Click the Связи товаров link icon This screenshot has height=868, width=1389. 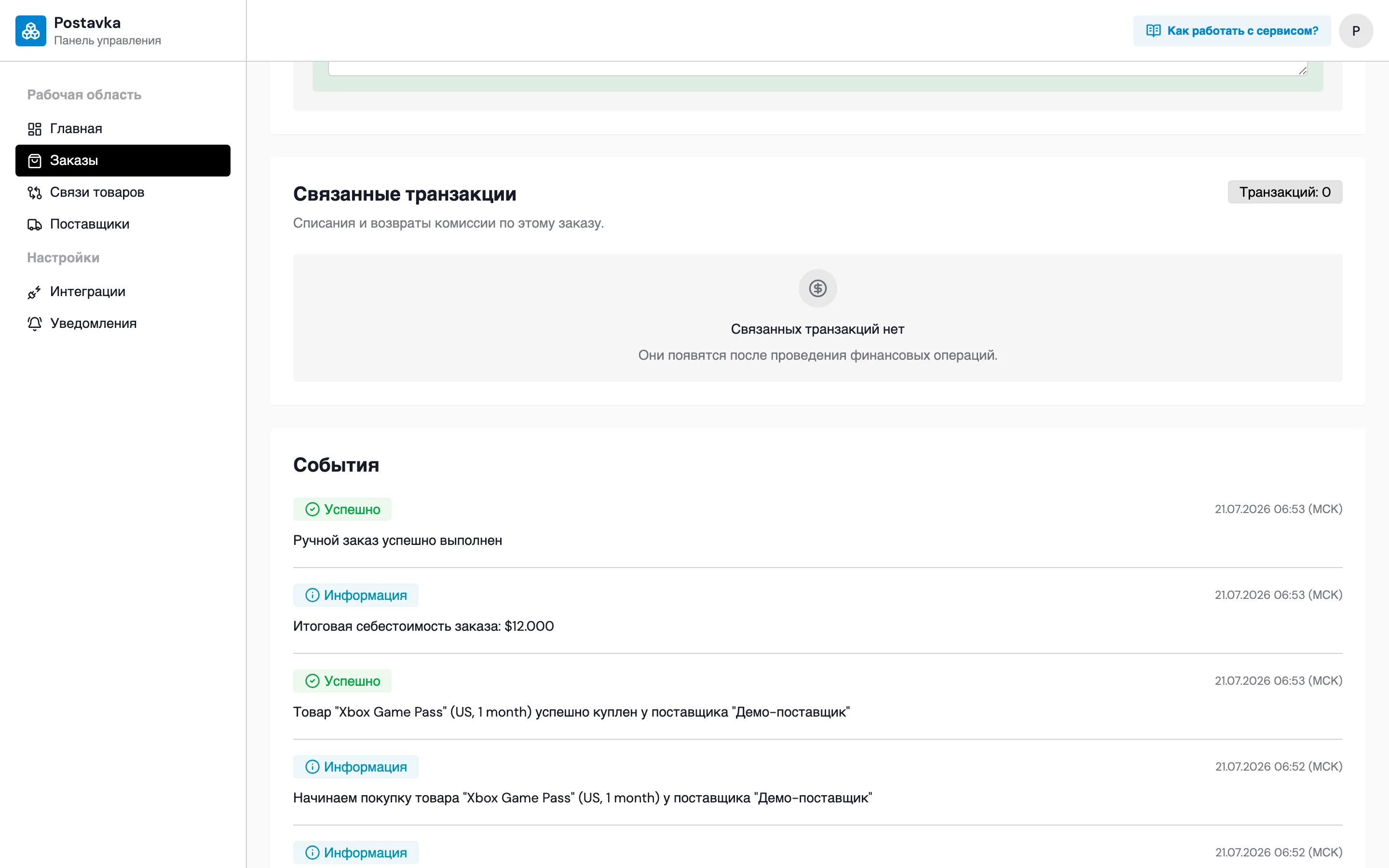coord(34,192)
